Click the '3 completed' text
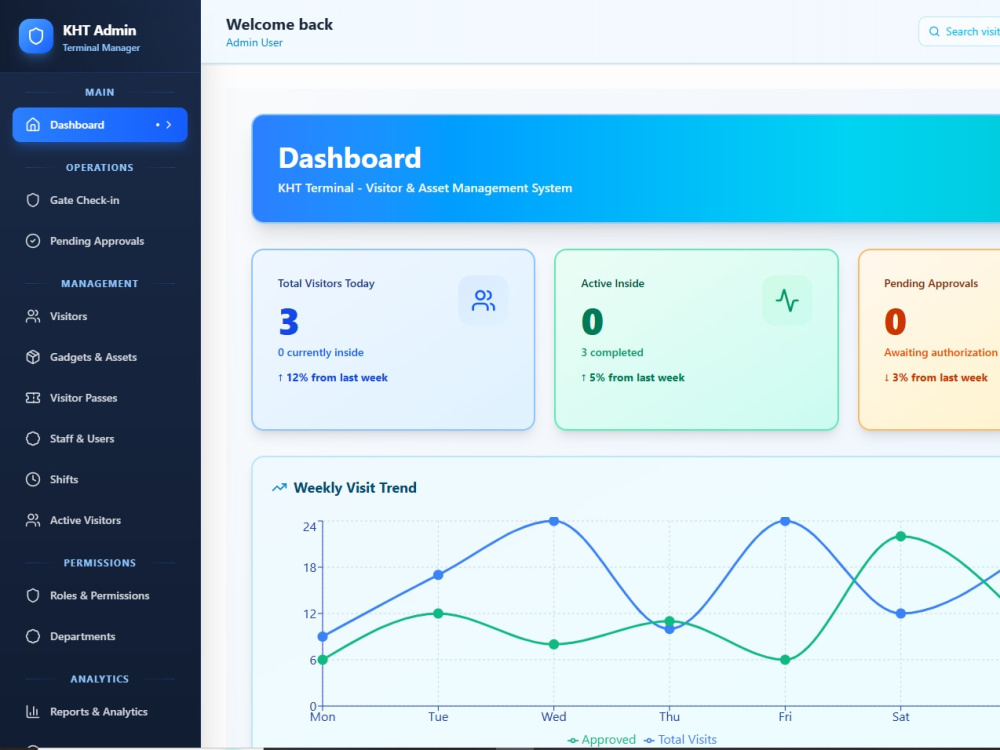 [x=612, y=353]
